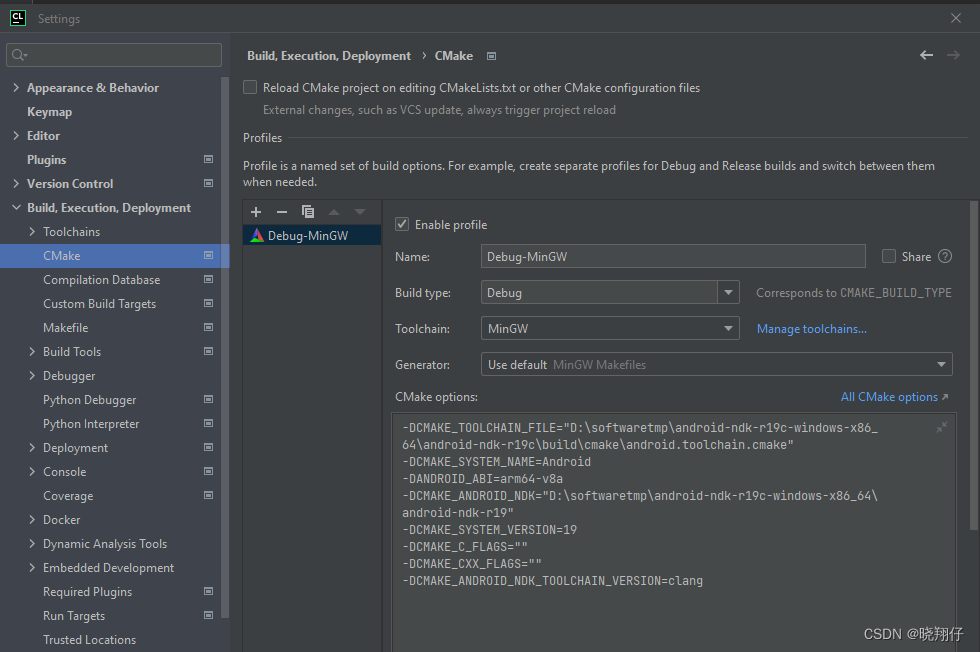The width and height of the screenshot is (980, 652).
Task: Click the project-level icon on Console row
Action: (209, 471)
